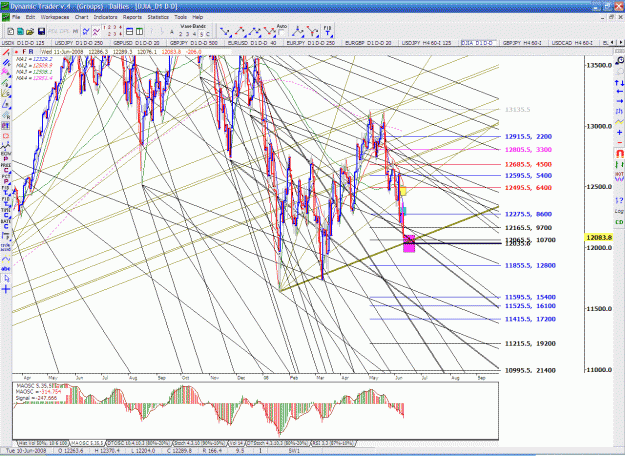Open the RSI 3.3 indicator tab

(333, 443)
